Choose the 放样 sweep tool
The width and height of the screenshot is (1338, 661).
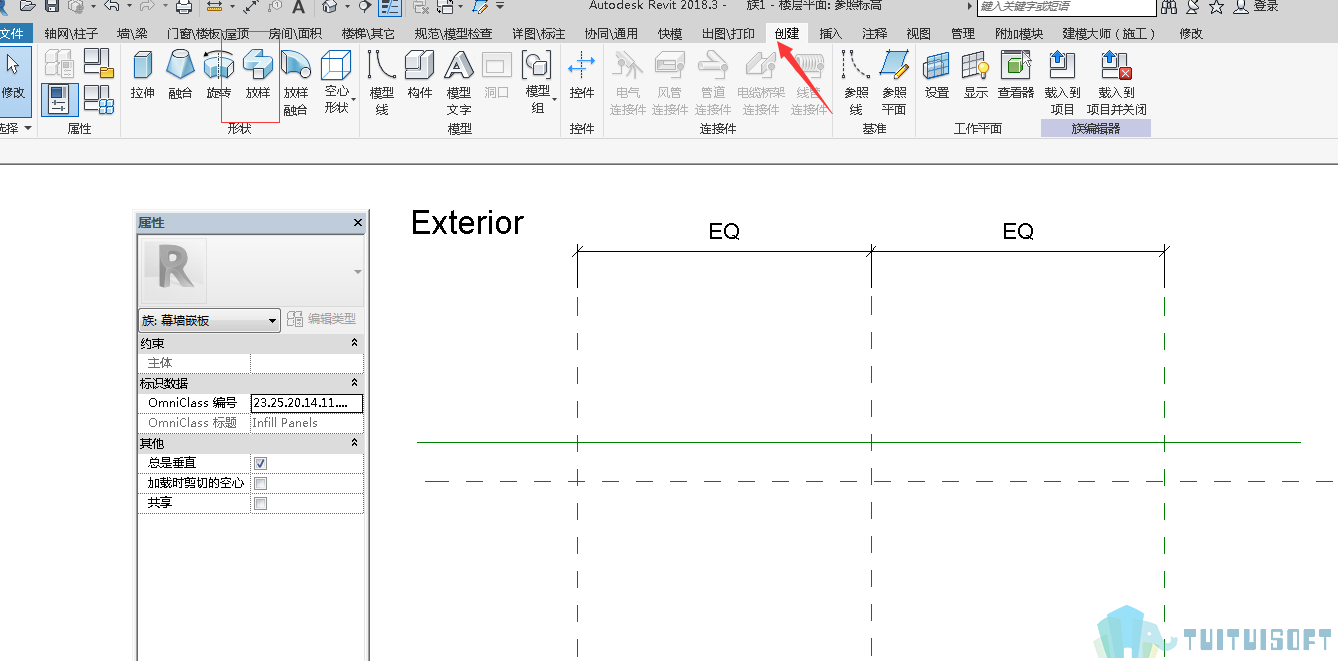coord(258,76)
